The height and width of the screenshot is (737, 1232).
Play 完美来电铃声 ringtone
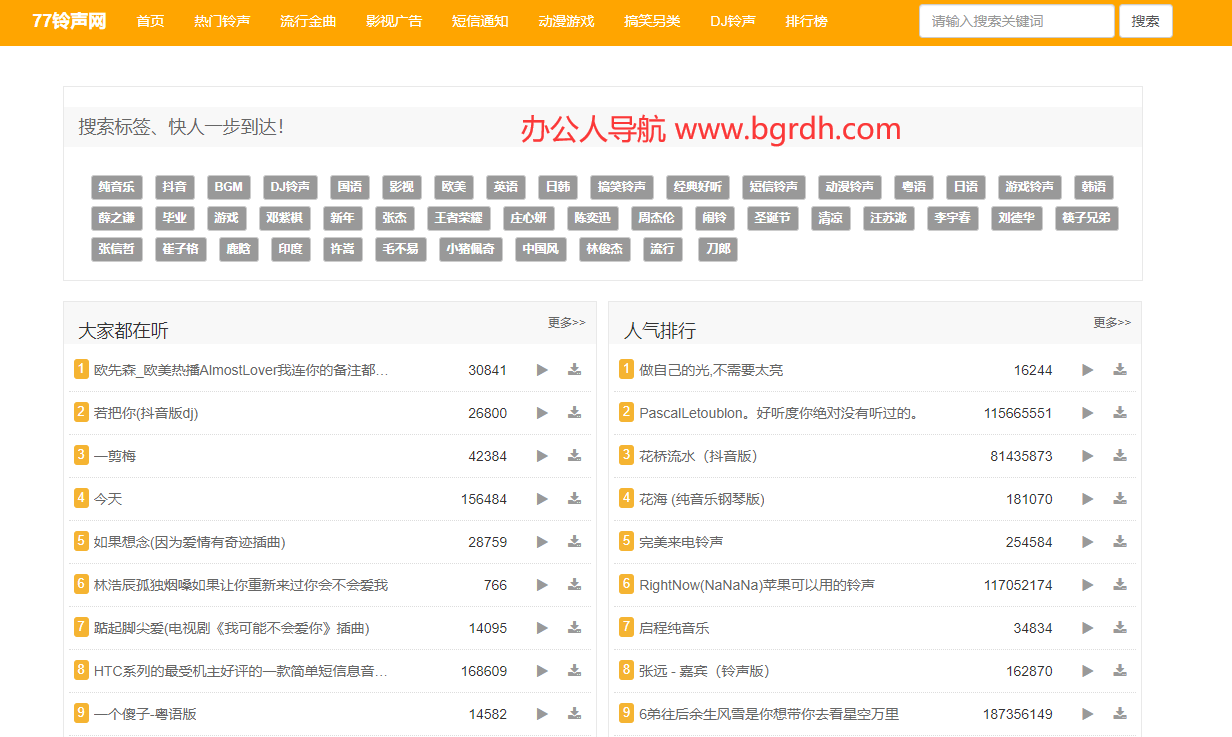click(x=1088, y=542)
